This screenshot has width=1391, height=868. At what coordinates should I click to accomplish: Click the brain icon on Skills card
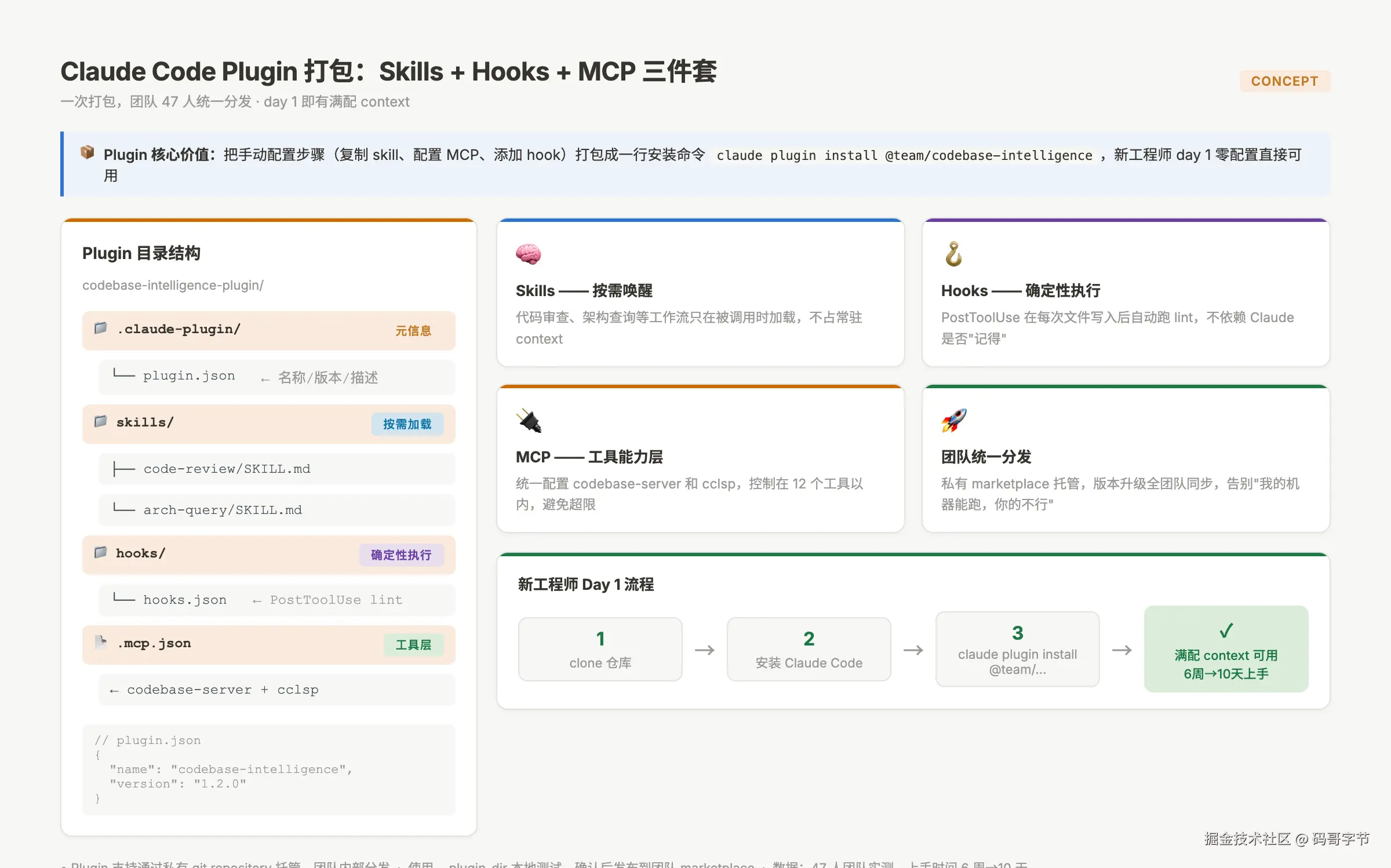pyautogui.click(x=528, y=254)
